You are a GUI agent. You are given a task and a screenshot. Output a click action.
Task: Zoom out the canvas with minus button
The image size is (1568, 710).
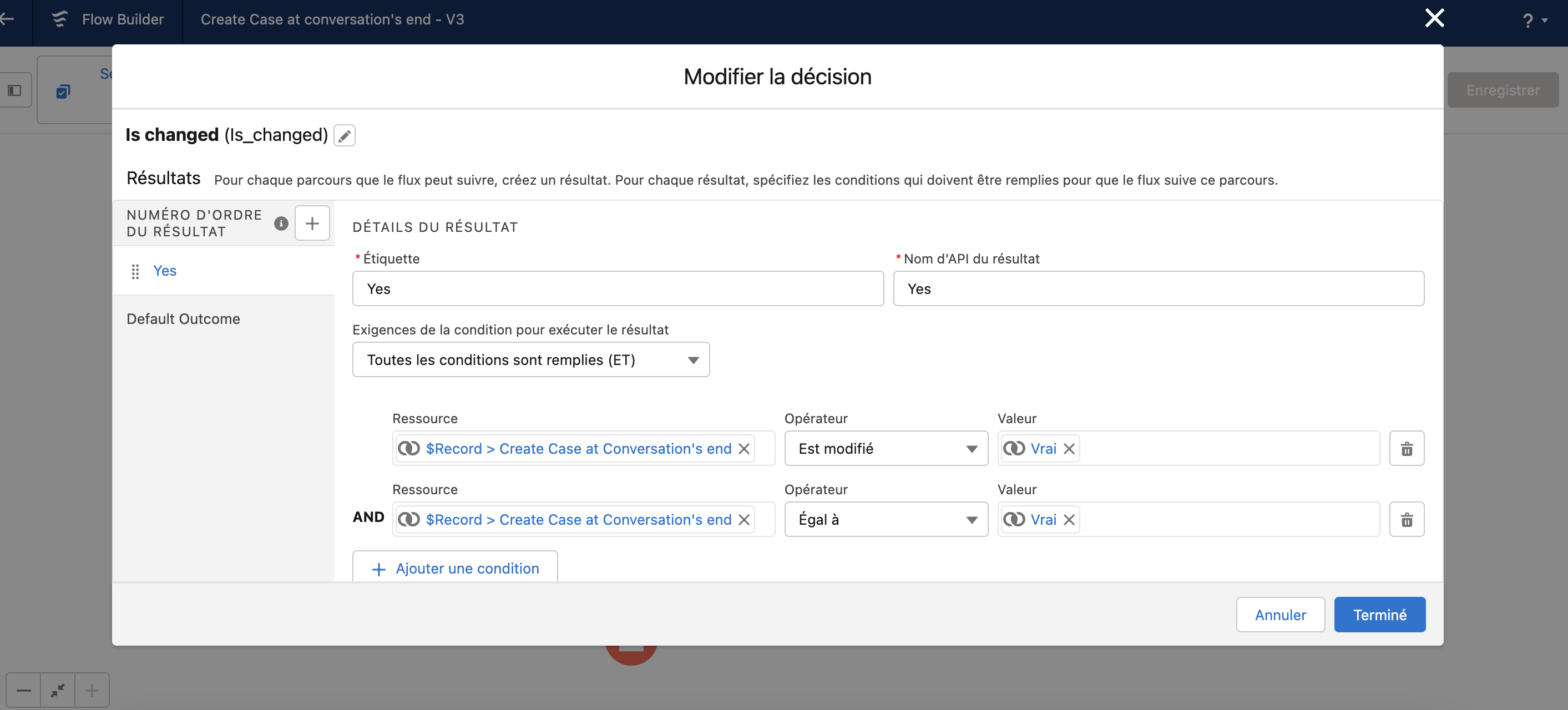[24, 691]
